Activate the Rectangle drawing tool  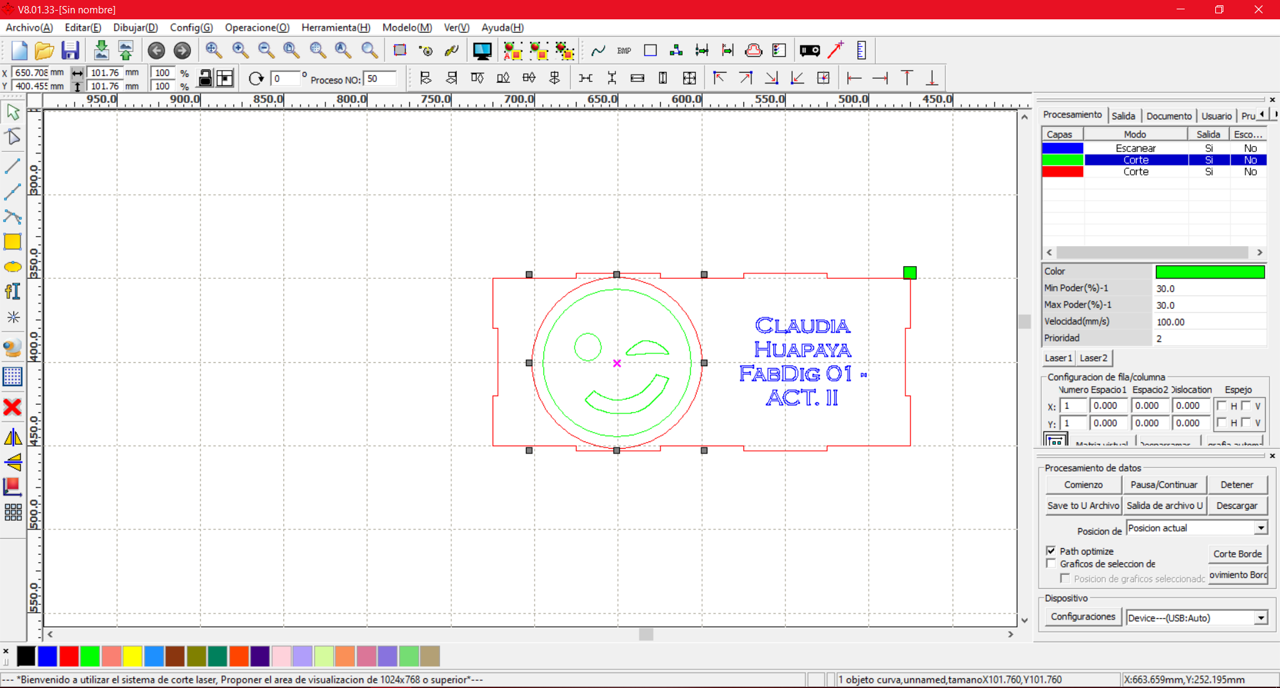13,242
